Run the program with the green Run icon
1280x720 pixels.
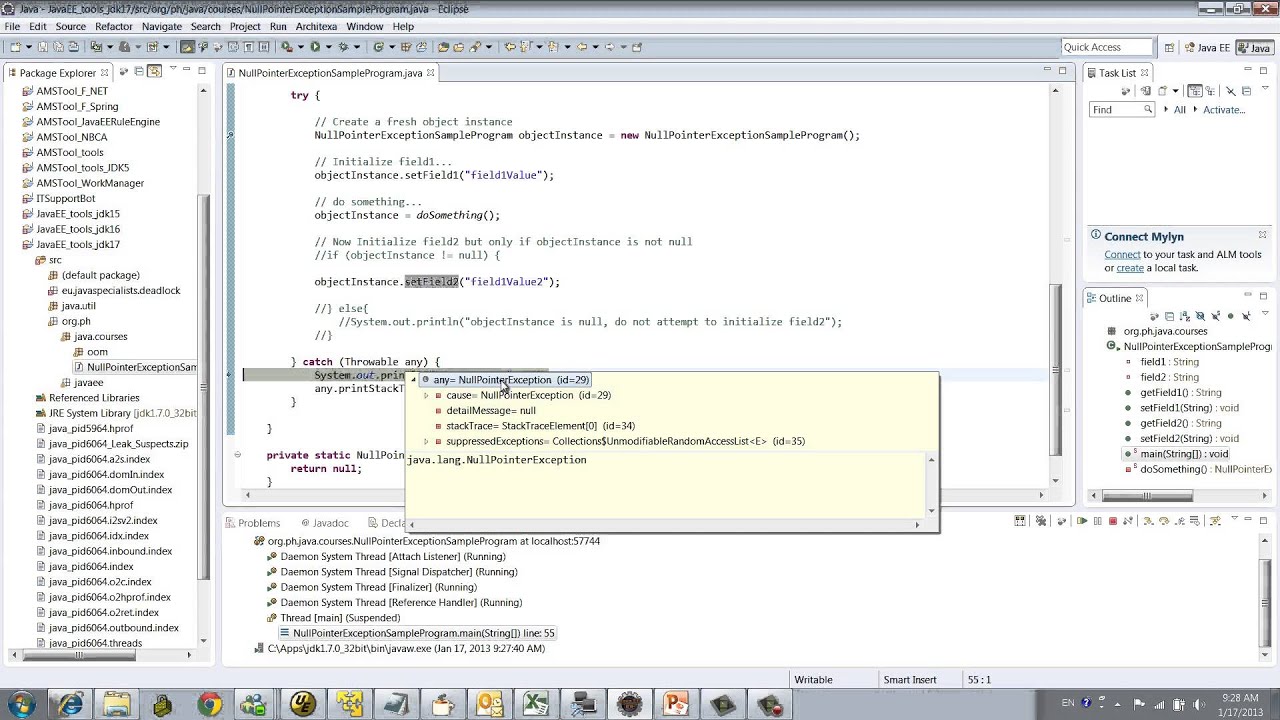click(315, 46)
